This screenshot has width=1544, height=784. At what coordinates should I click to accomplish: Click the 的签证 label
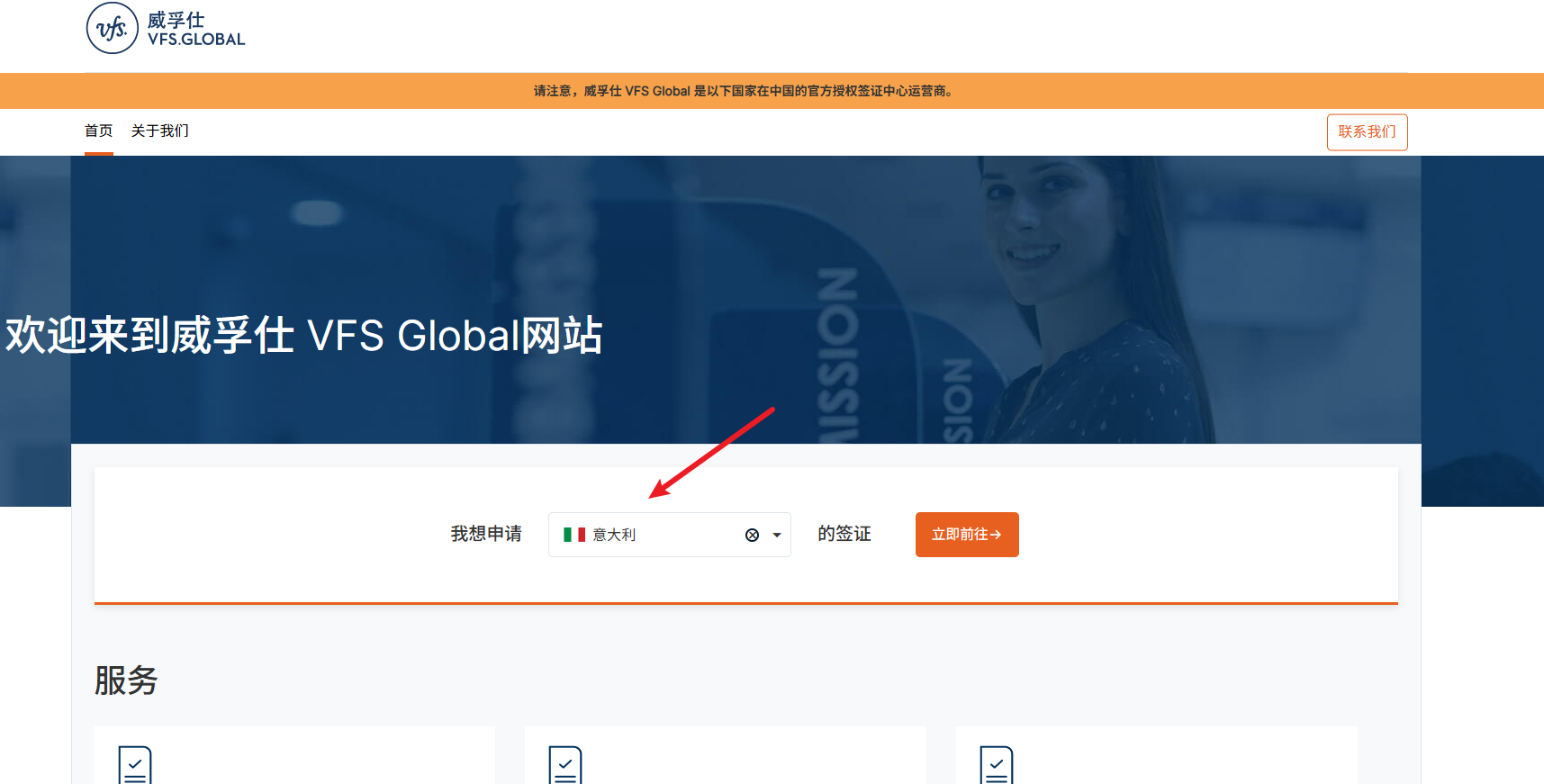click(x=844, y=534)
